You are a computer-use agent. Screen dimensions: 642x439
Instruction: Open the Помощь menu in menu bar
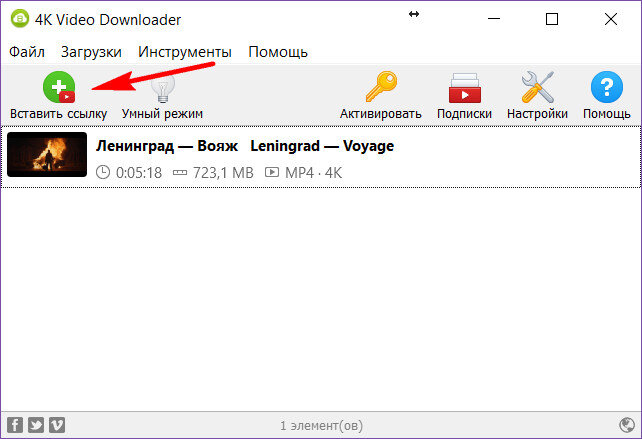[278, 52]
